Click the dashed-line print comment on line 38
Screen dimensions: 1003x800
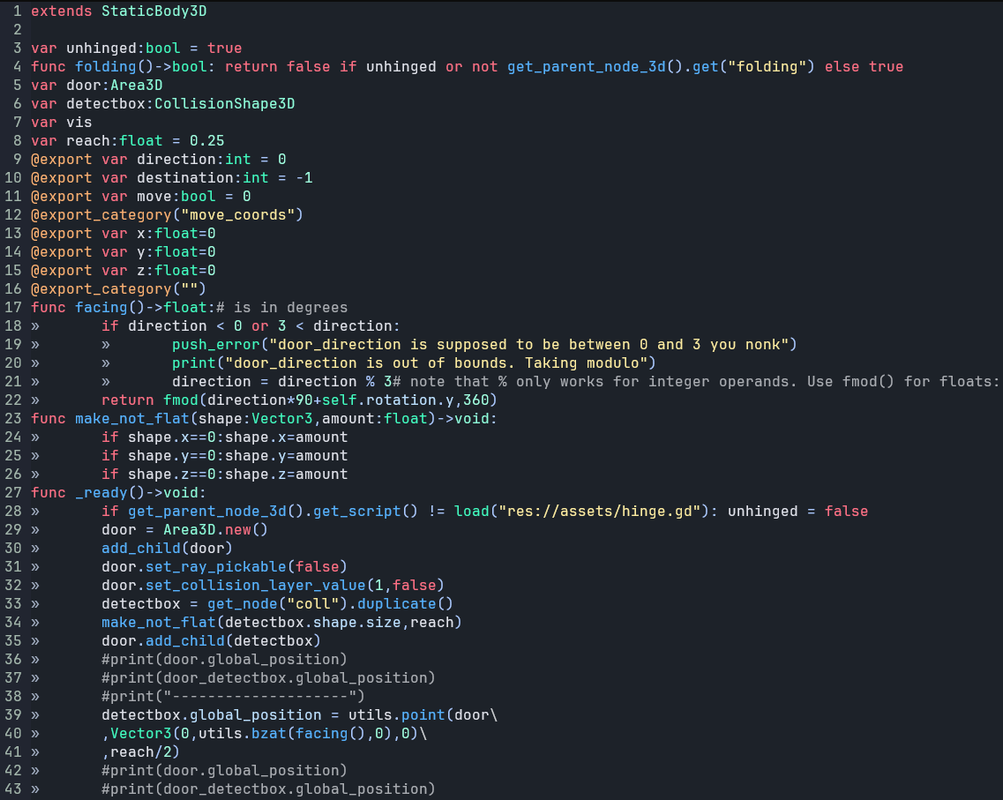pyautogui.click(x=233, y=697)
